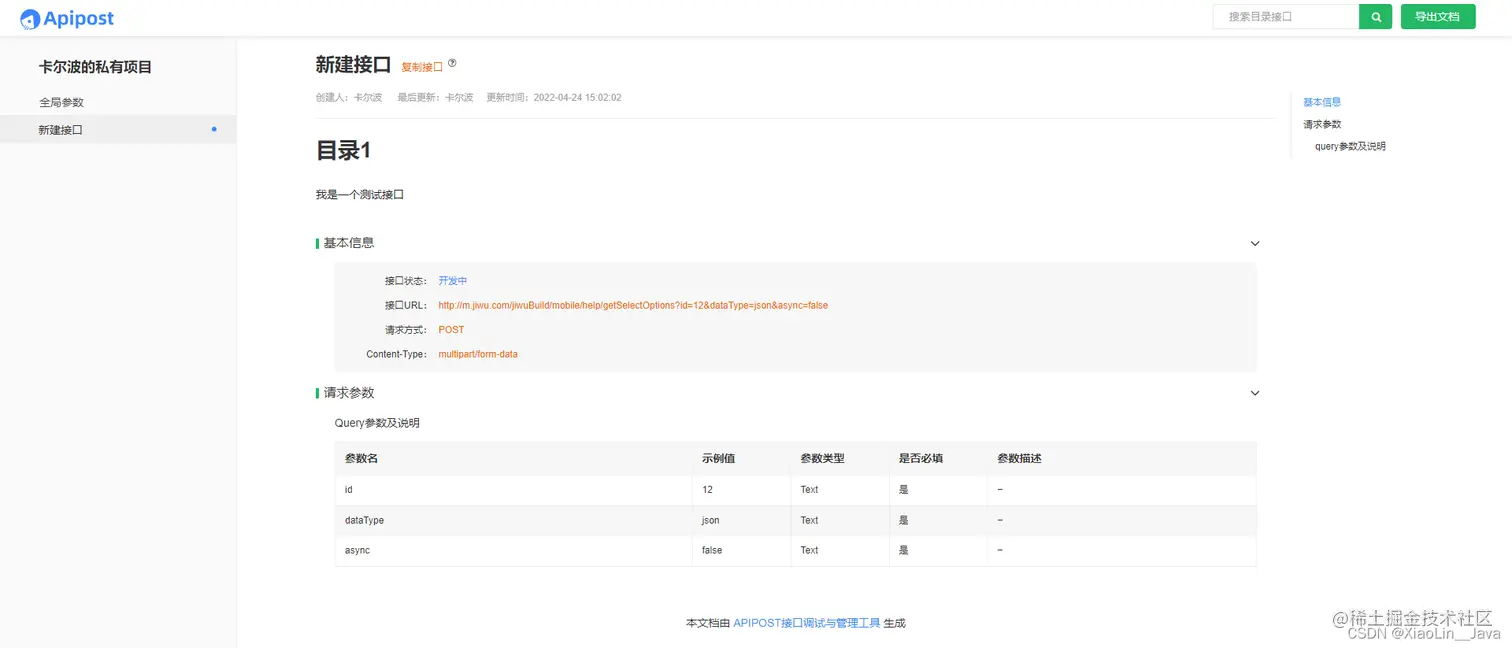Click the multipart/form-data content type value
The width and height of the screenshot is (1512, 648).
point(478,354)
